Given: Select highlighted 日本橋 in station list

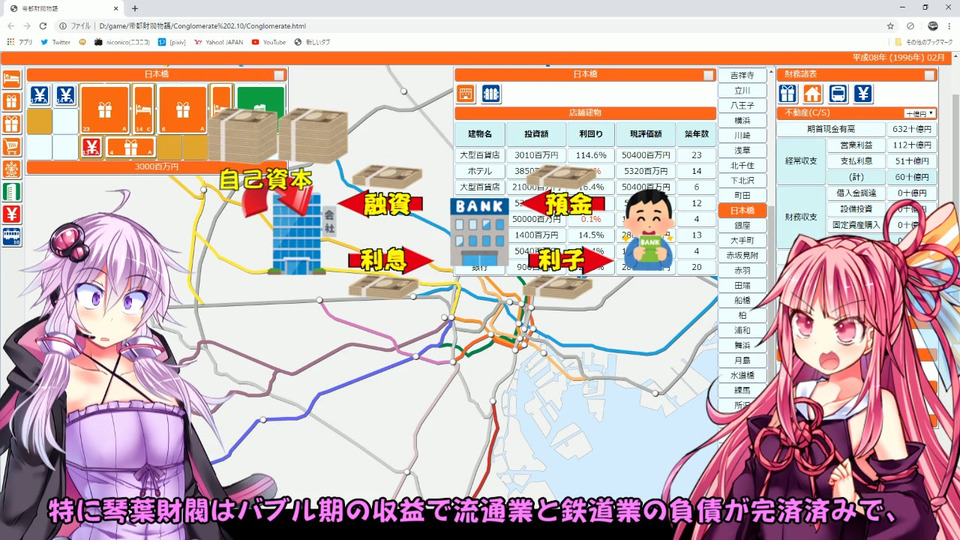Looking at the screenshot, I should pyautogui.click(x=742, y=211).
